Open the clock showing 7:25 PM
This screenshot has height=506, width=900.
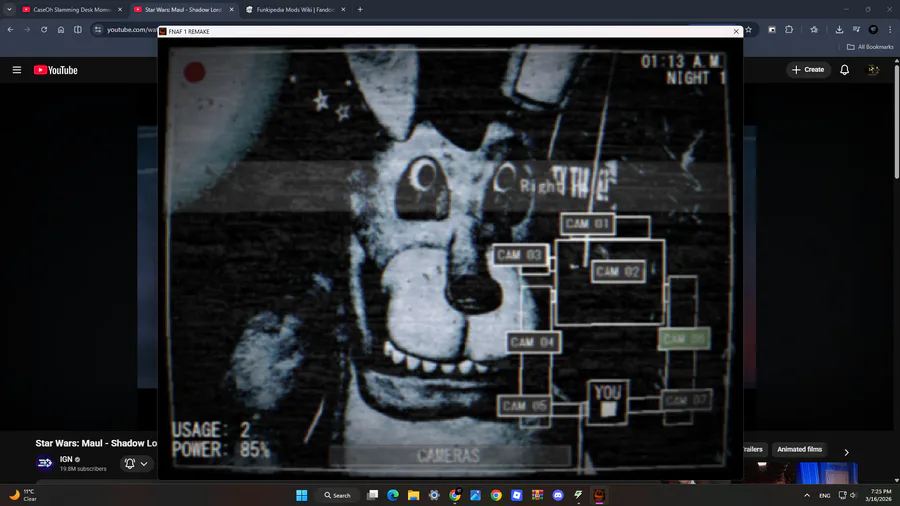tap(880, 495)
